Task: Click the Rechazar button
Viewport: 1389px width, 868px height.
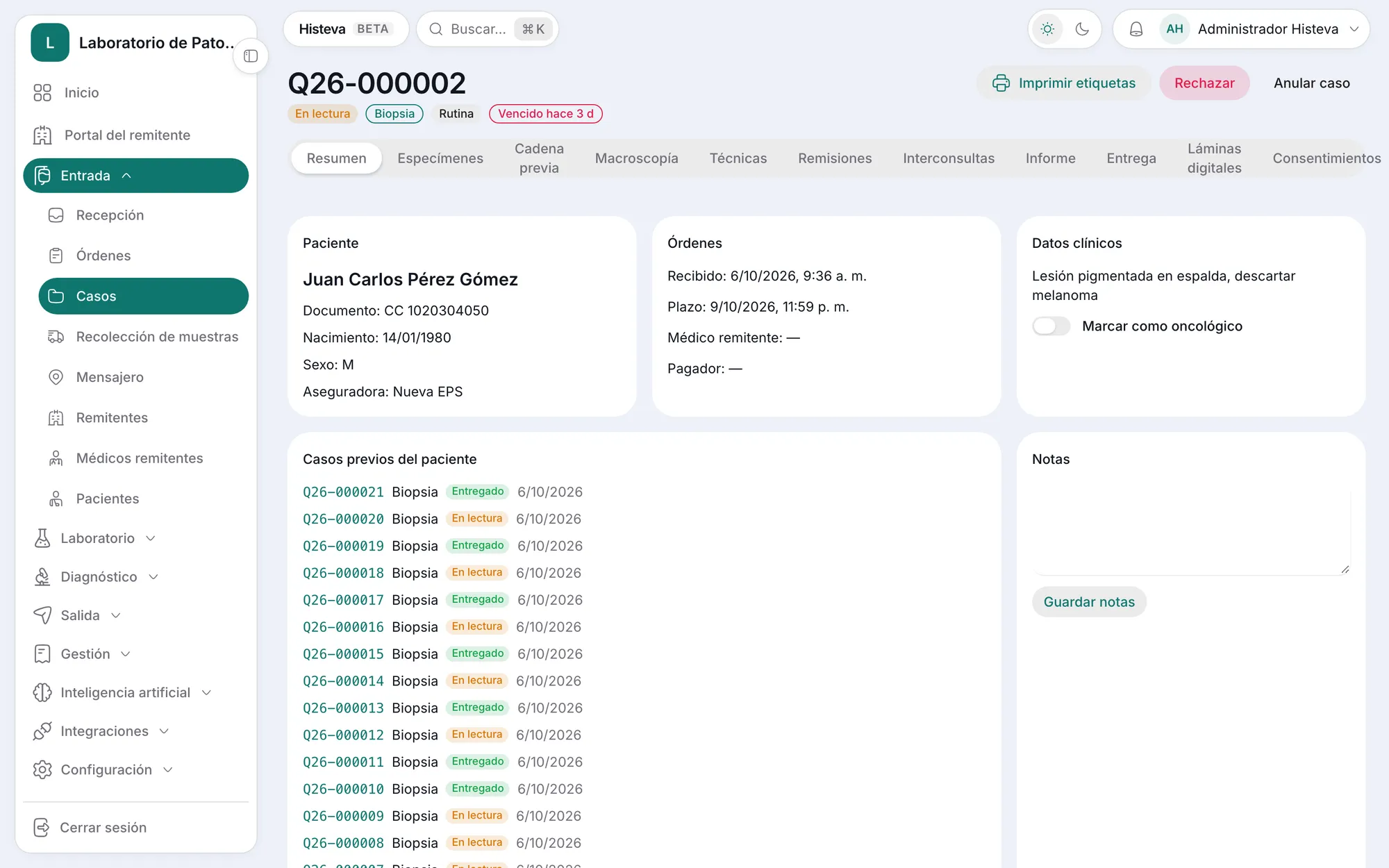Action: click(x=1204, y=83)
